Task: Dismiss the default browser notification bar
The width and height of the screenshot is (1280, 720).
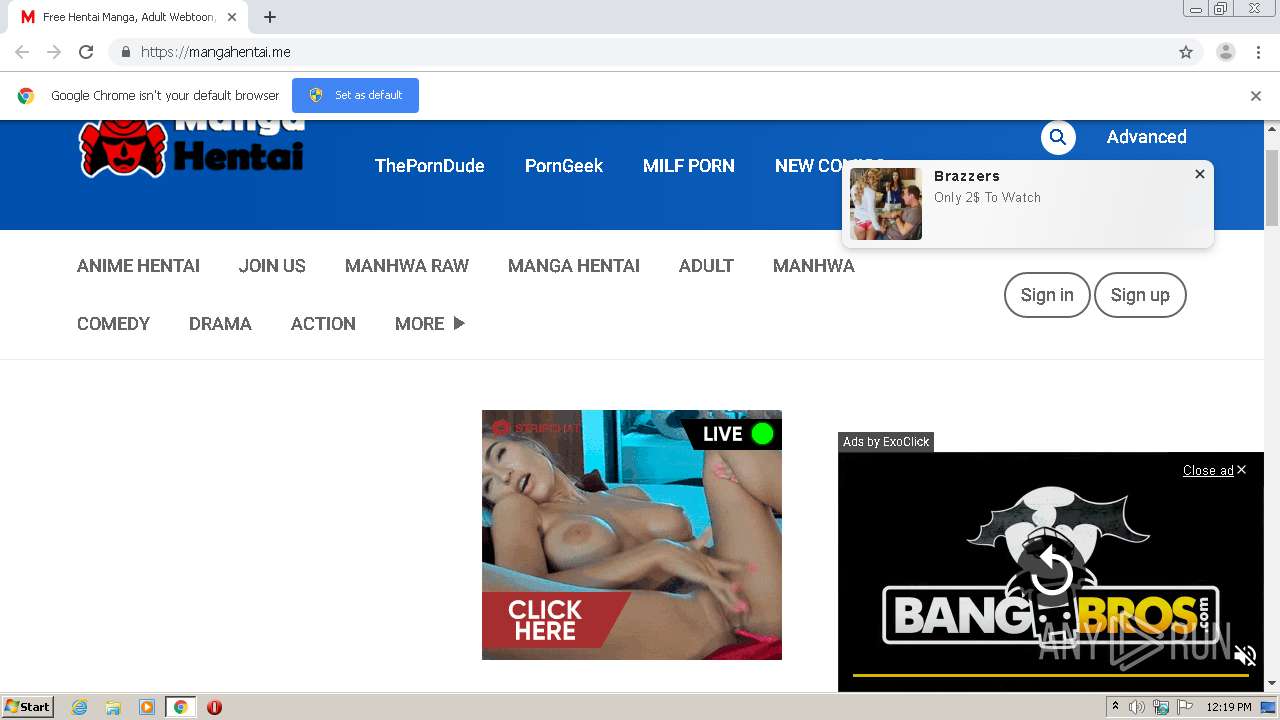Action: click(1256, 96)
